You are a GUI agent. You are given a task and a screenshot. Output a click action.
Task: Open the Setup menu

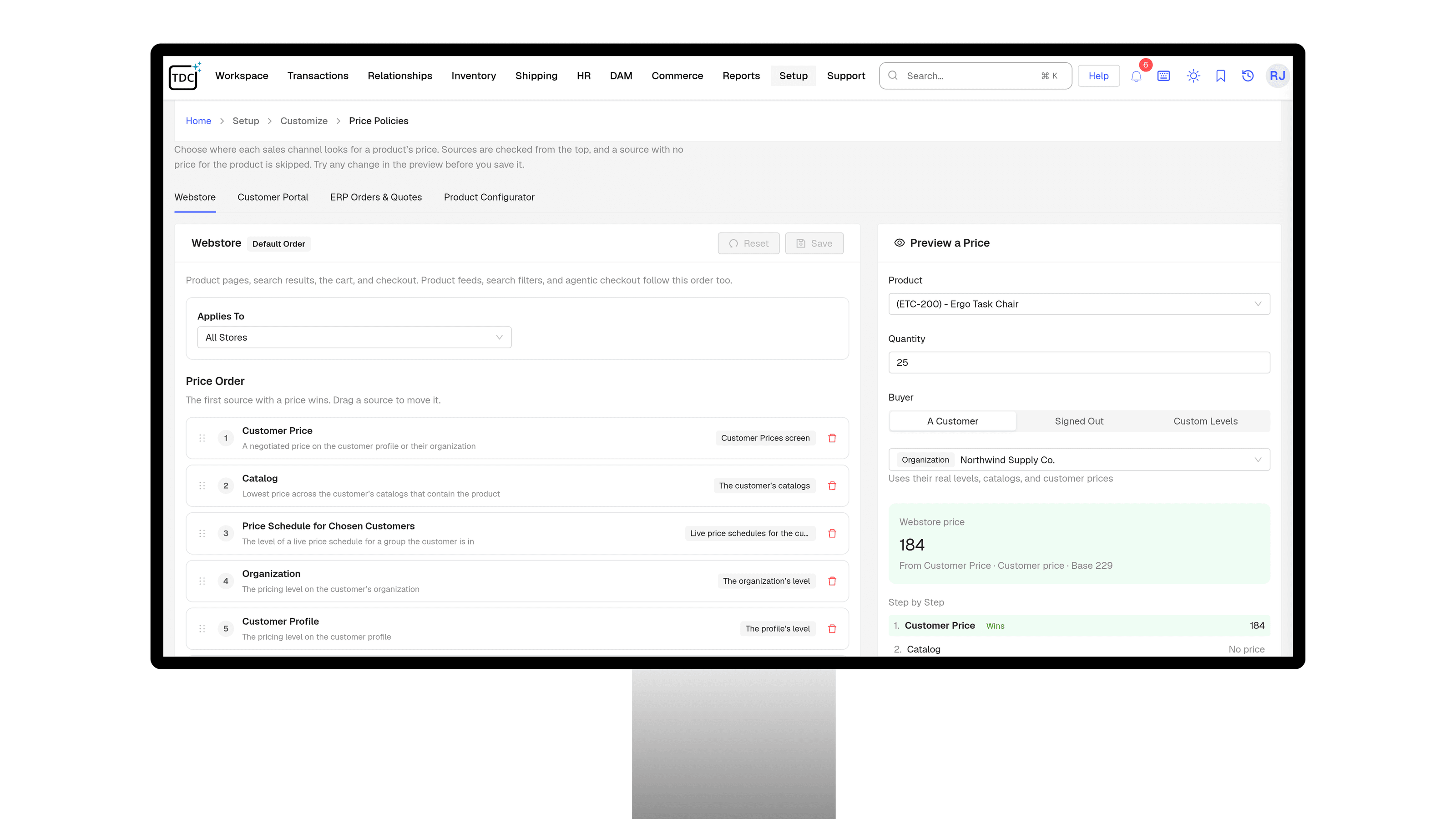click(793, 76)
